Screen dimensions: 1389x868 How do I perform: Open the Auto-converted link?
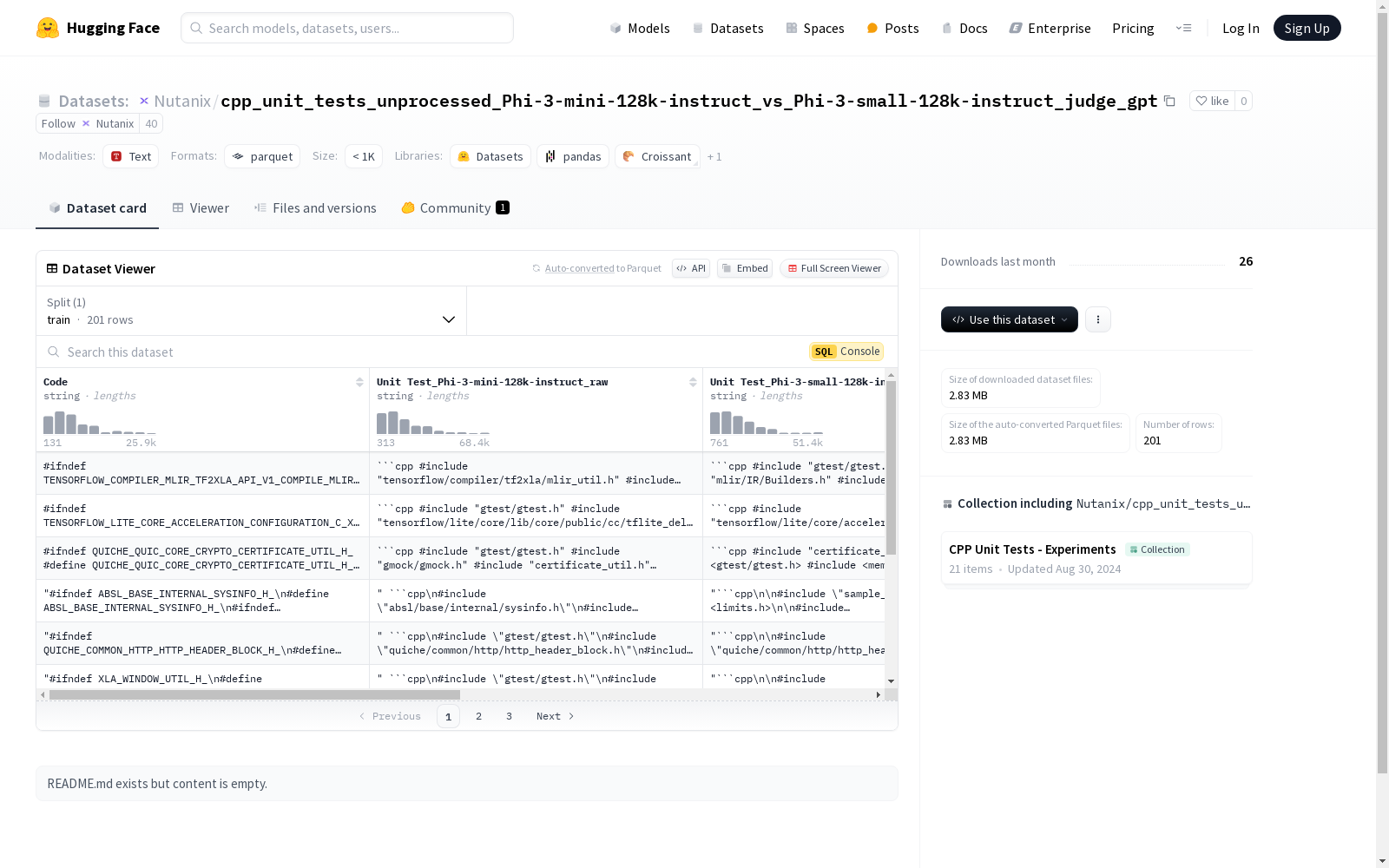pos(580,268)
